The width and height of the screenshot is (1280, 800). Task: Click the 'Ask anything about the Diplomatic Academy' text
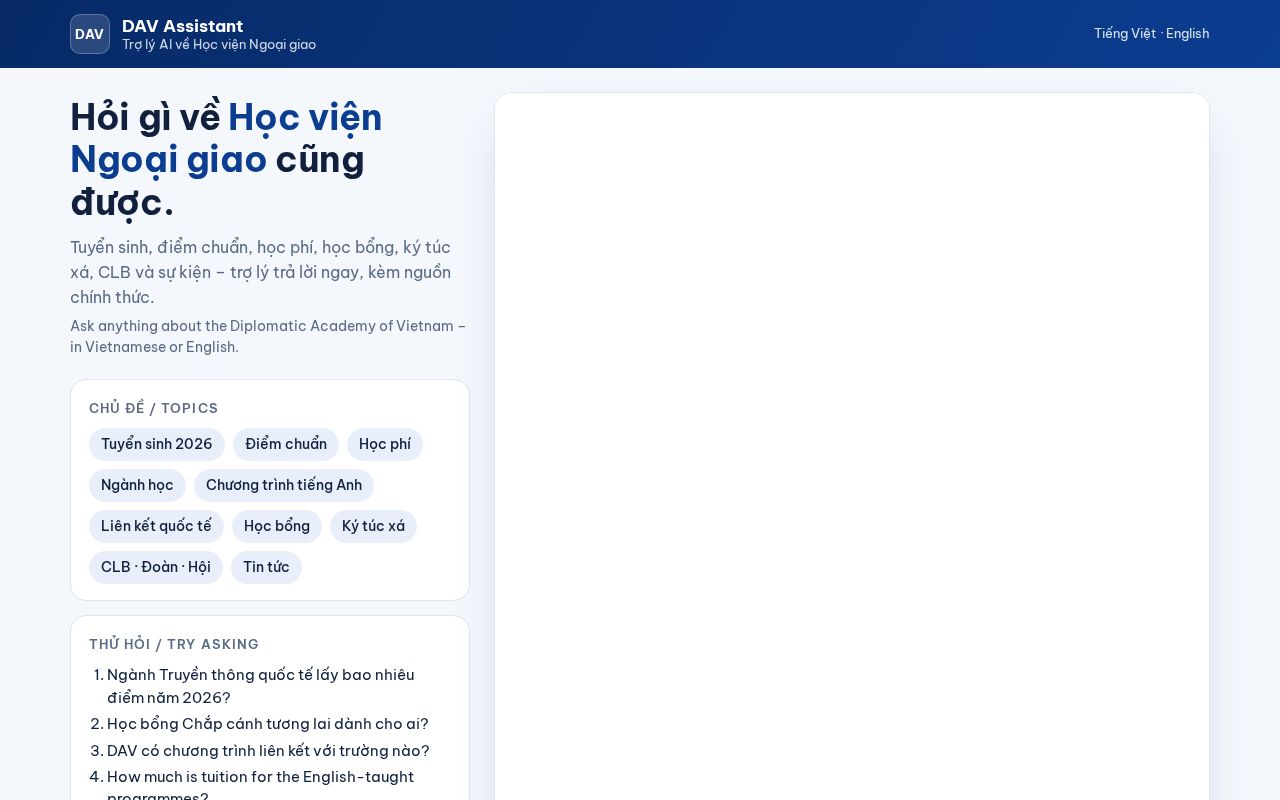point(268,337)
